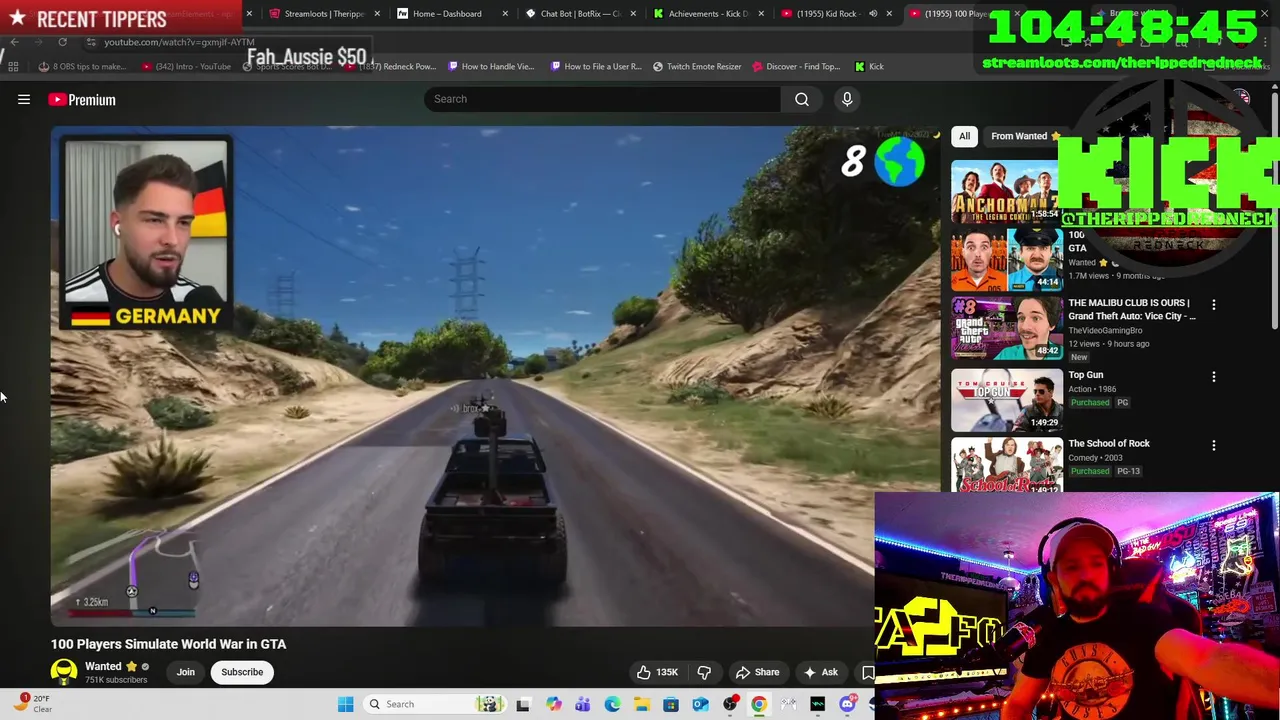Reload the page from browser toolbar
Viewport: 1280px width, 720px height.
coord(62,42)
